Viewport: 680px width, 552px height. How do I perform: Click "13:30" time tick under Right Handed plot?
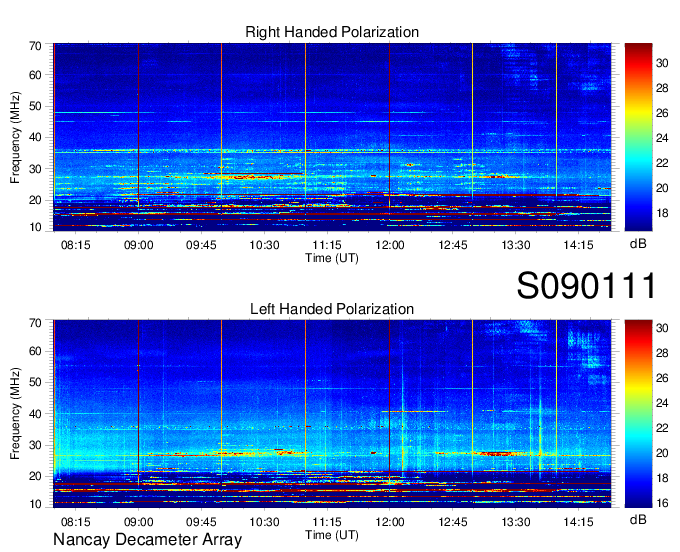pyautogui.click(x=516, y=245)
